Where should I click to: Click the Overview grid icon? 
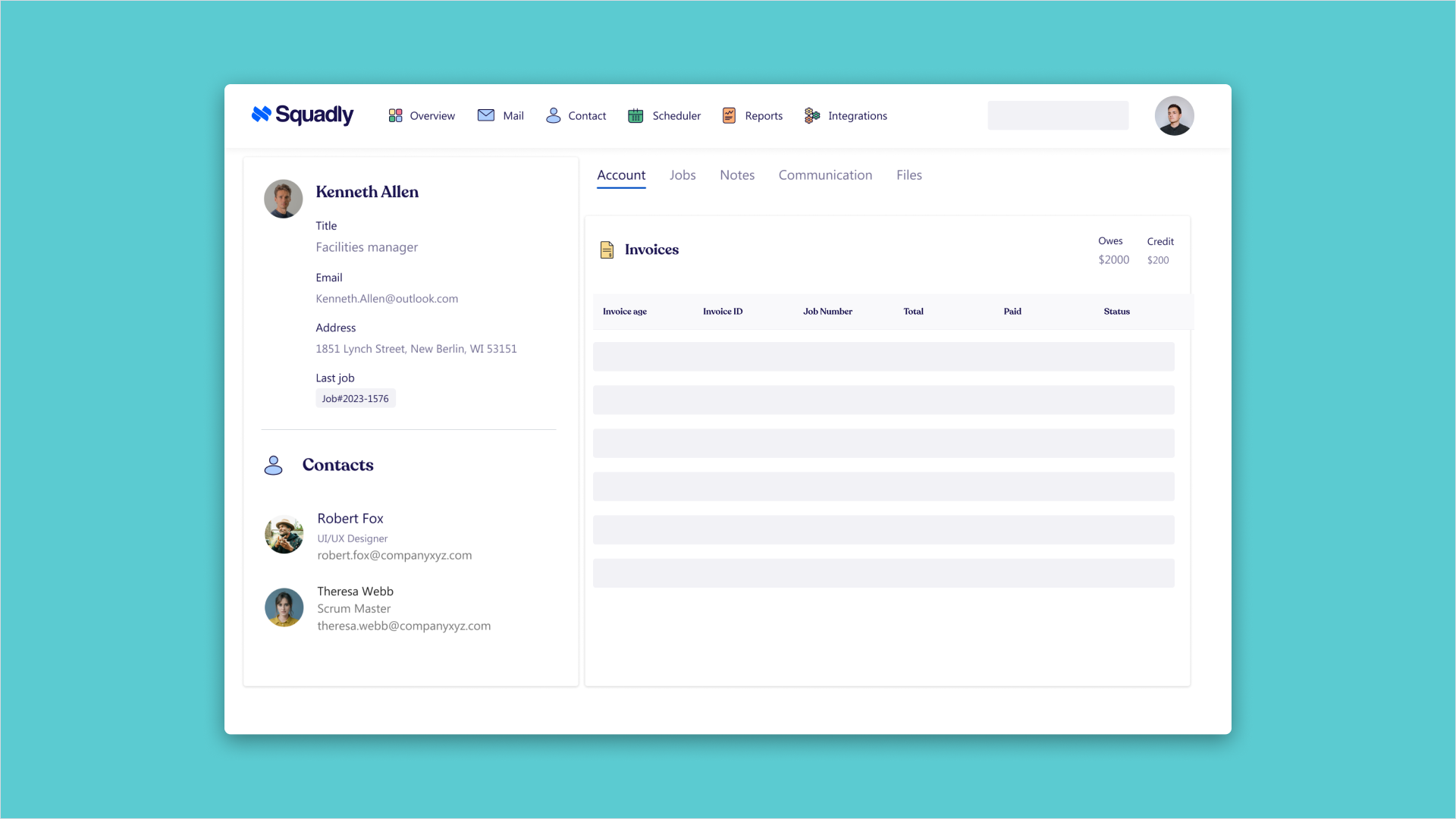pos(395,115)
